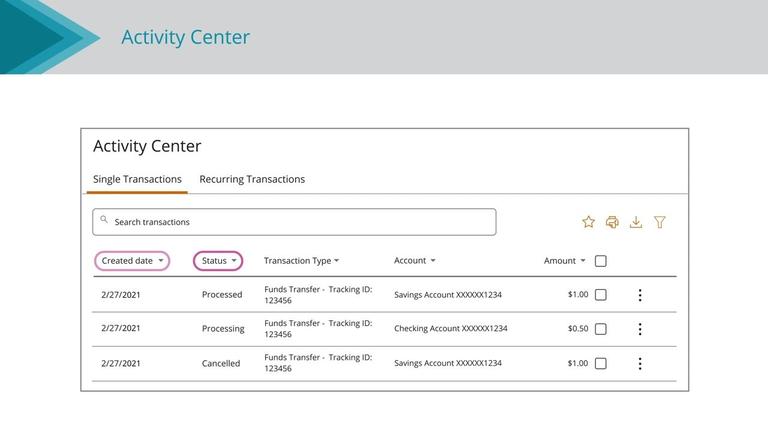Toggle the select-all checkbox in header

pos(600,261)
